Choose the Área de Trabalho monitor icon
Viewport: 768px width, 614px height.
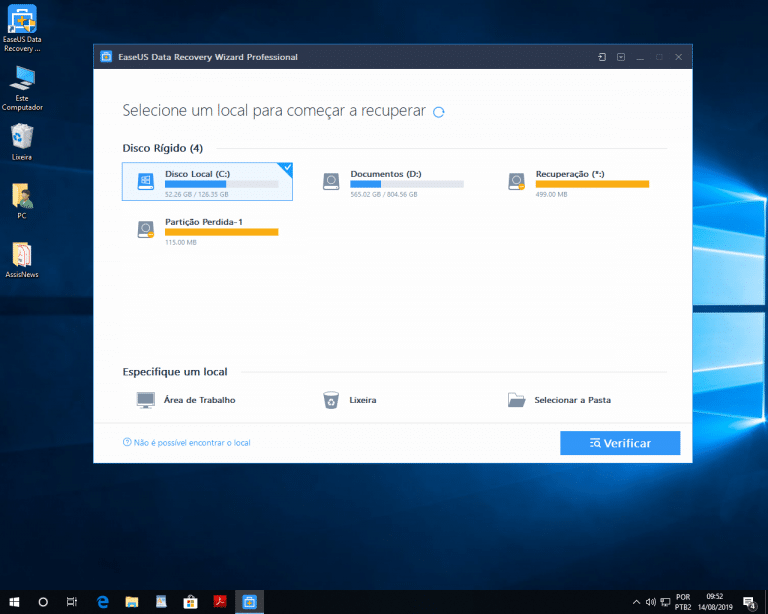(x=145, y=400)
